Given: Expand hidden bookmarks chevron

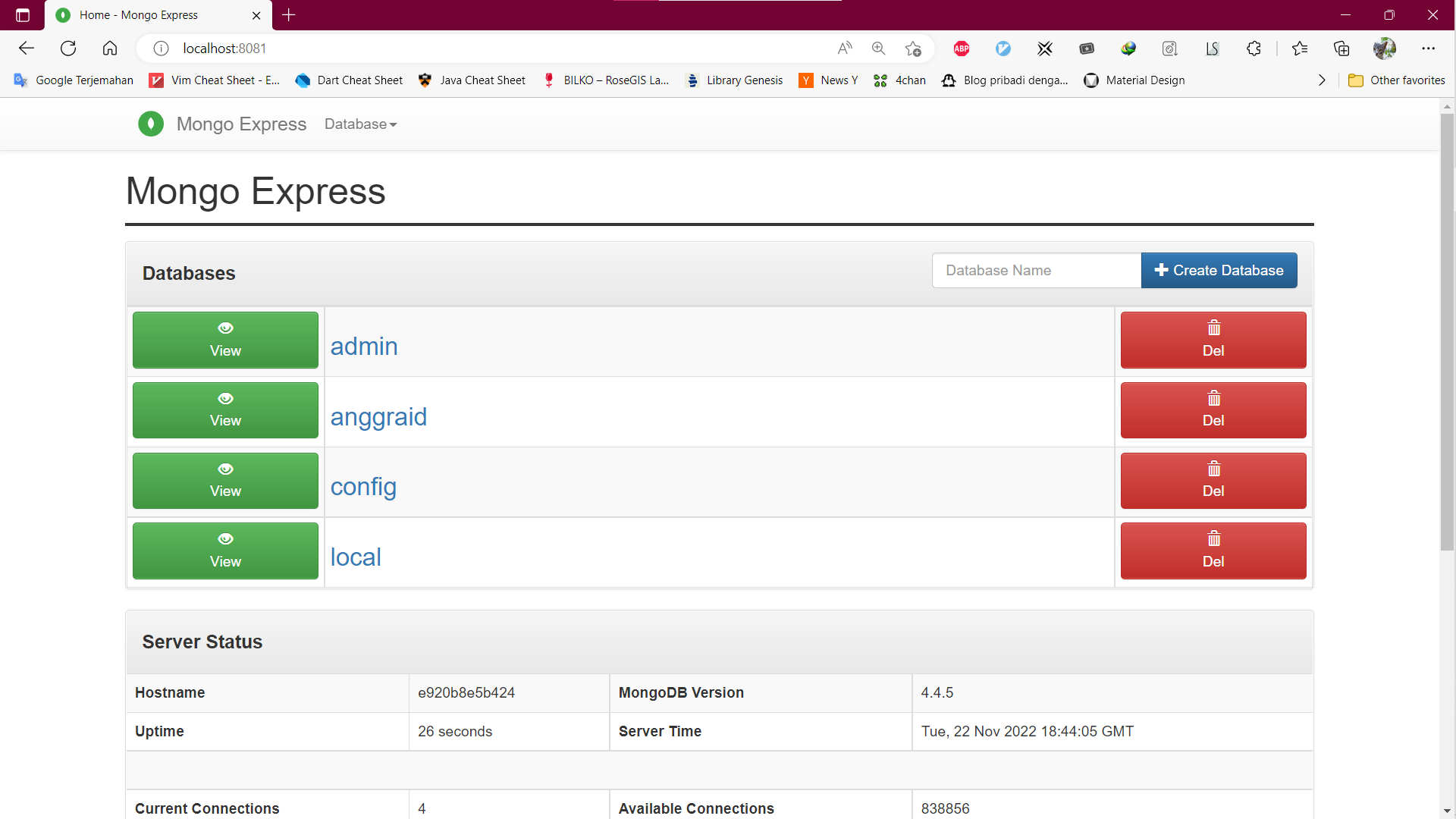Looking at the screenshot, I should [x=1322, y=80].
